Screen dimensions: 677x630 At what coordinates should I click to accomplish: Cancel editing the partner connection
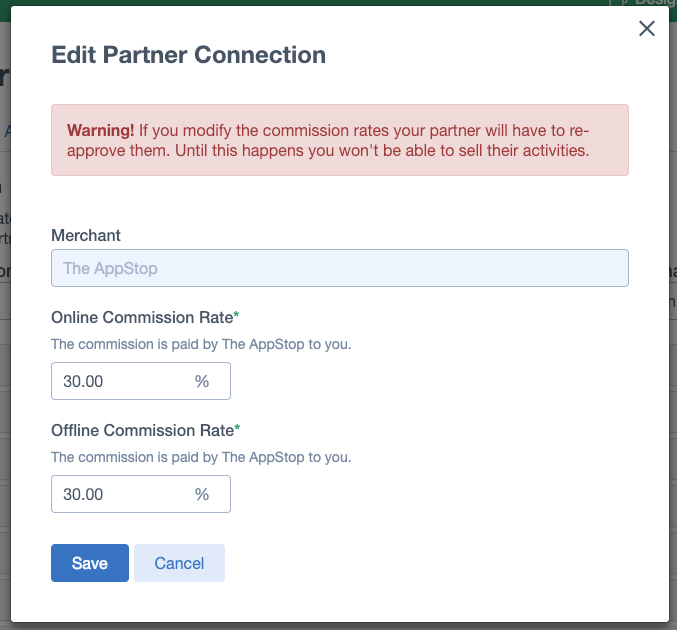point(179,563)
